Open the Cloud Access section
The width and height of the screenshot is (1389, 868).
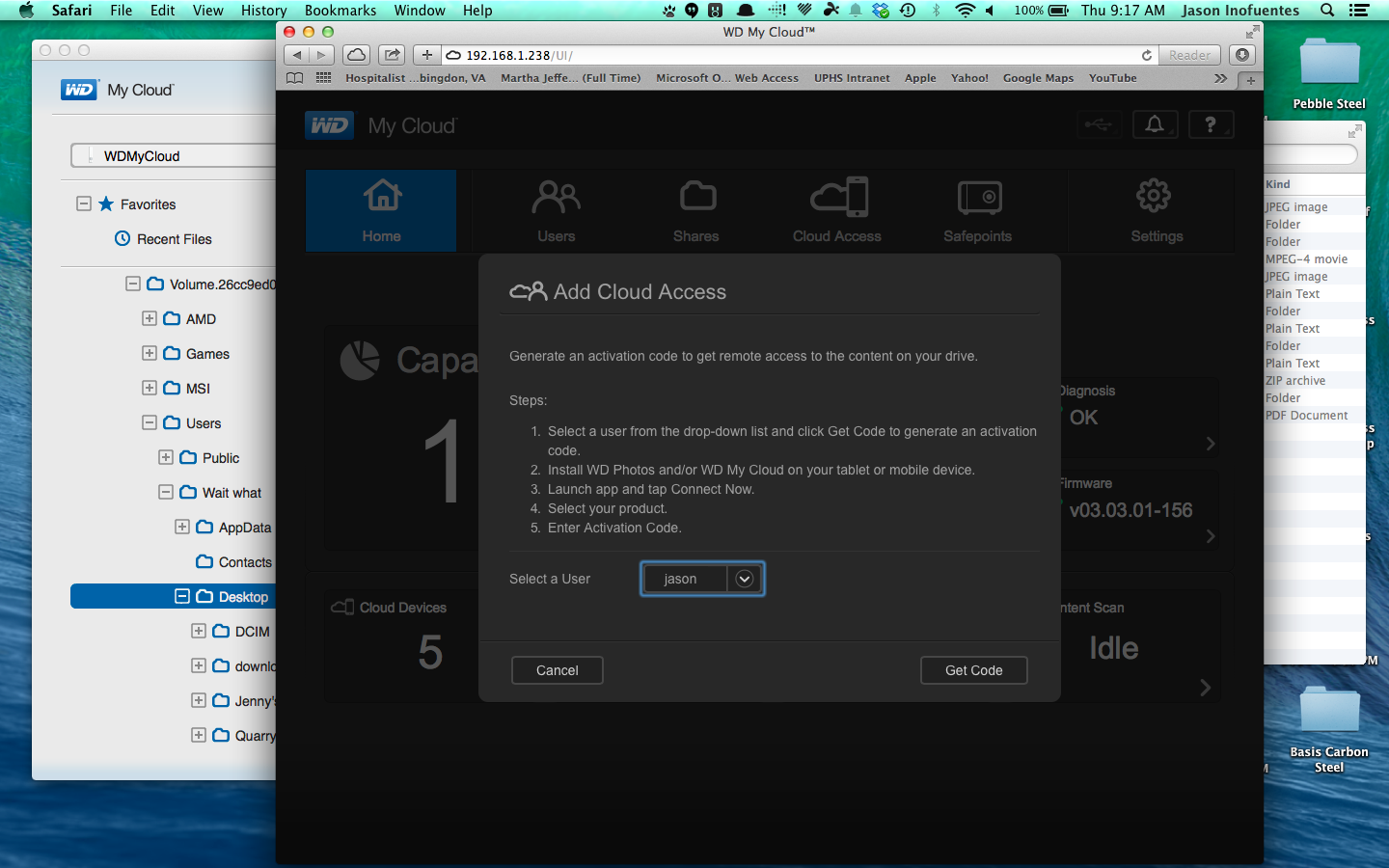click(x=836, y=210)
